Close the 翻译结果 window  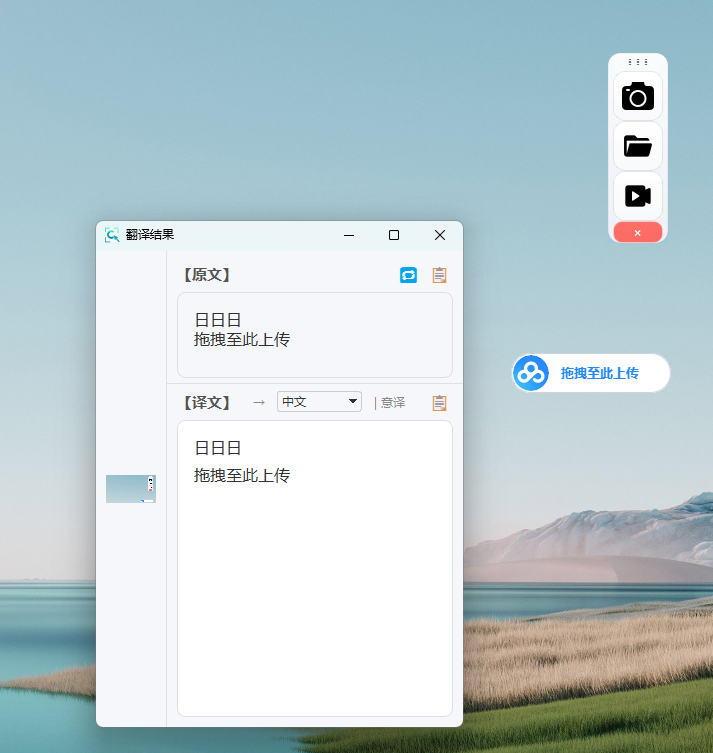[440, 235]
